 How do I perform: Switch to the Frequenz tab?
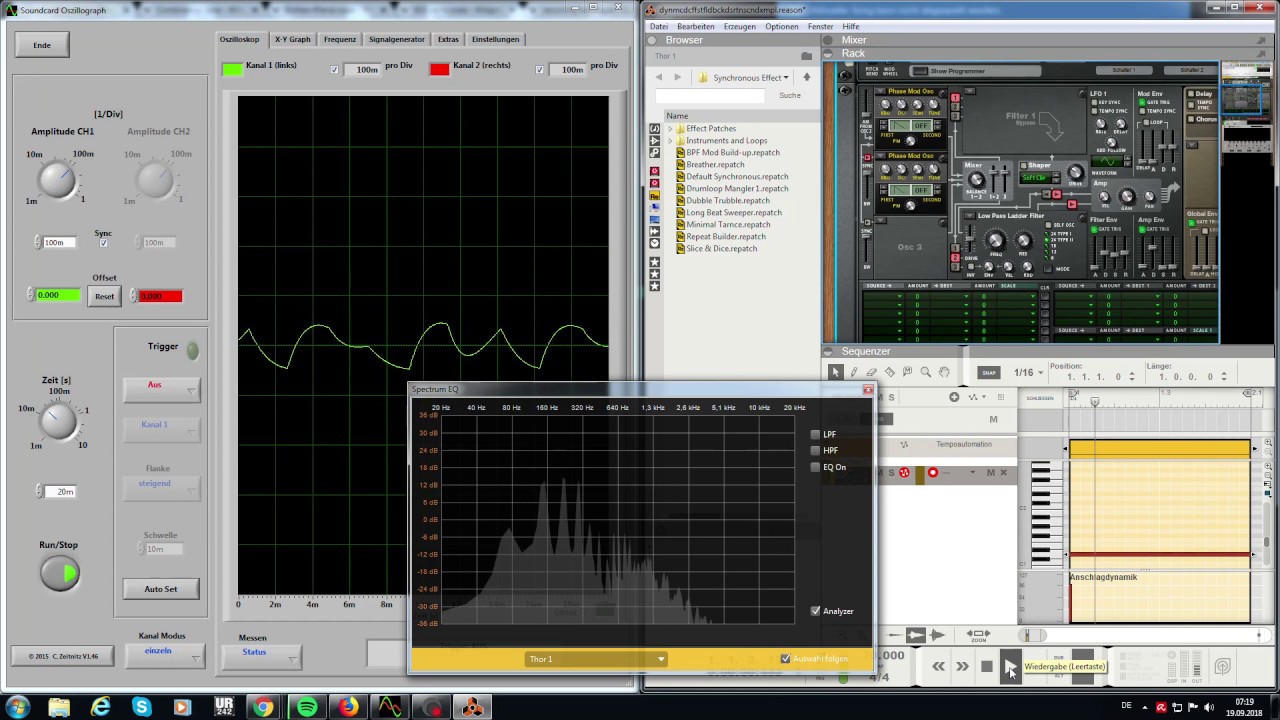click(340, 39)
